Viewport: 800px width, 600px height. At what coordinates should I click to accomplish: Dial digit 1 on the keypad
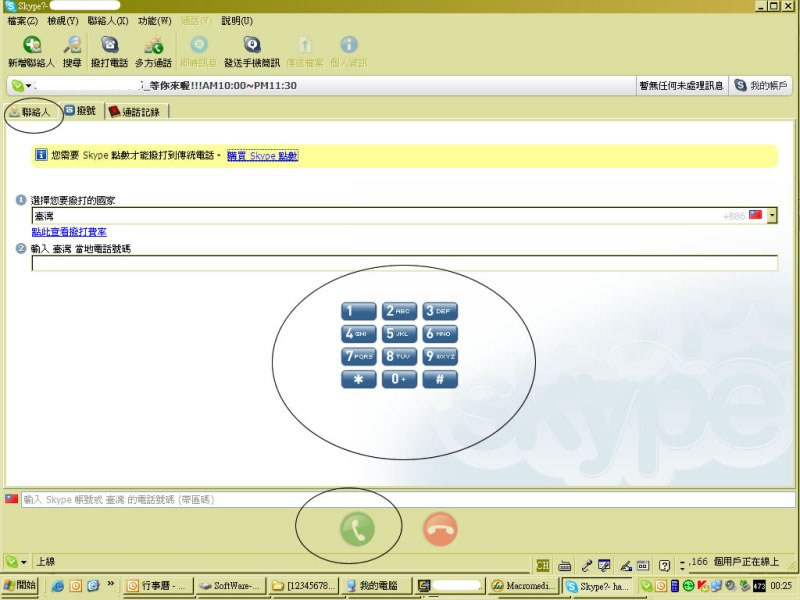(359, 311)
